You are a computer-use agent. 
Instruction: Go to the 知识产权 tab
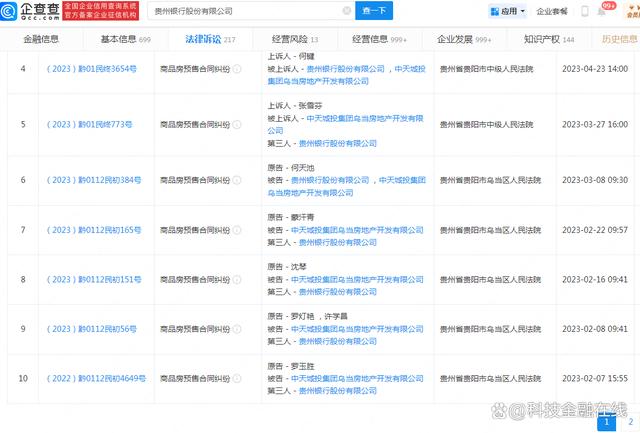click(x=549, y=39)
